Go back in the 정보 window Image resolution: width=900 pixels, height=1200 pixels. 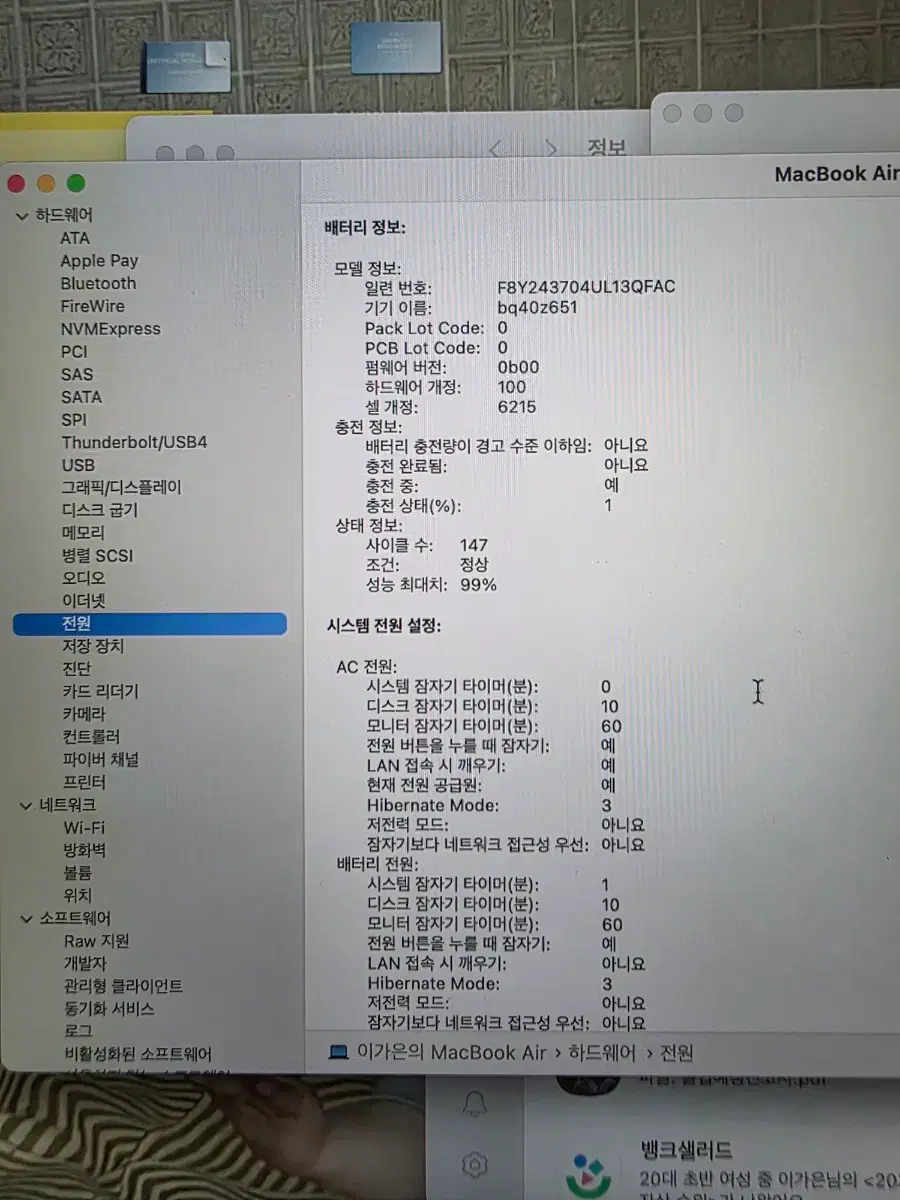click(x=495, y=149)
